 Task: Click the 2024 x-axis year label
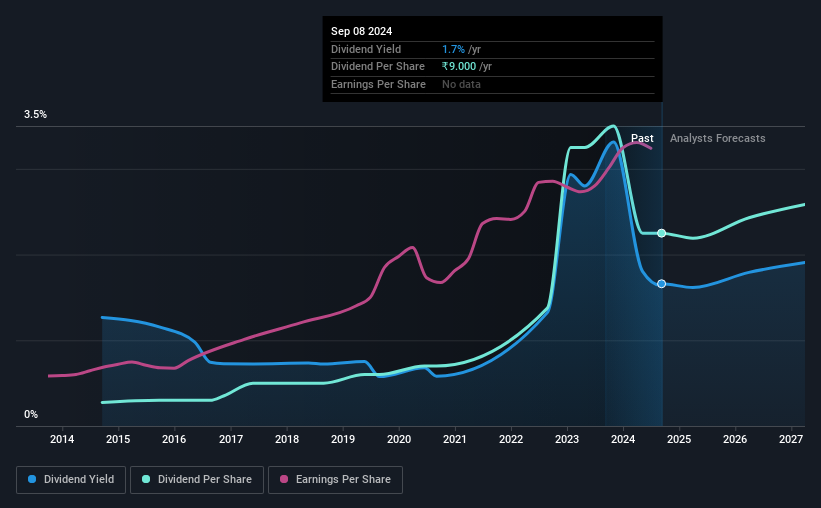click(x=623, y=439)
